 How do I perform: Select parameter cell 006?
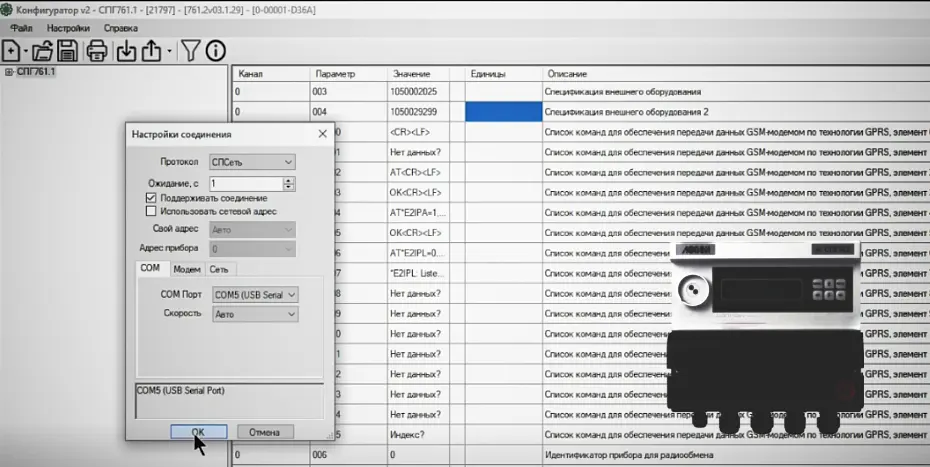(348, 455)
